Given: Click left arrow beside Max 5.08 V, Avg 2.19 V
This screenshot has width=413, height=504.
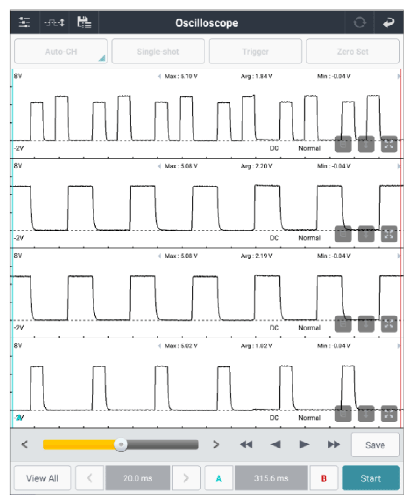Looking at the screenshot, I should (159, 256).
